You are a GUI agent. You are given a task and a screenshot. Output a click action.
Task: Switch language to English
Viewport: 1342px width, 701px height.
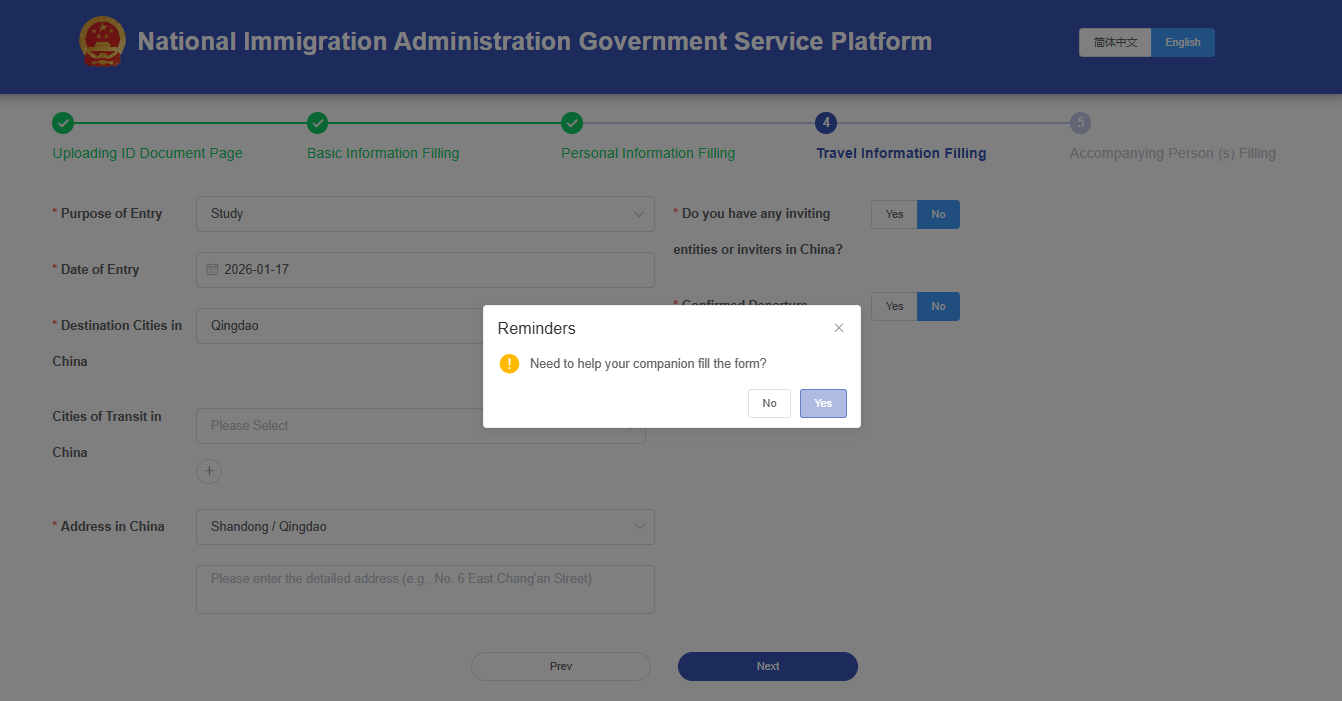[x=1183, y=42]
